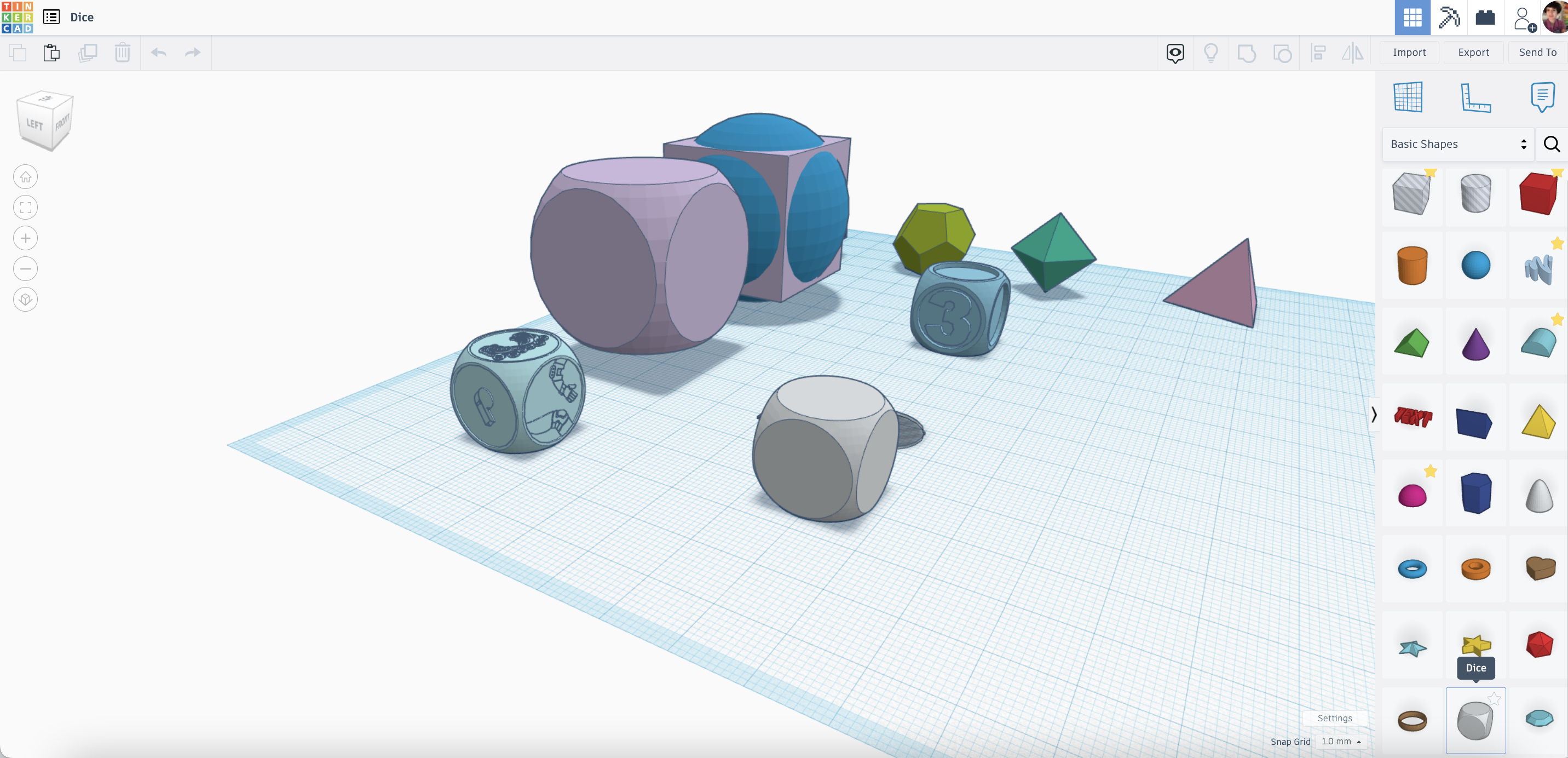The width and height of the screenshot is (1568, 758).
Task: Switch to Bricks mode
Action: tap(1485, 17)
